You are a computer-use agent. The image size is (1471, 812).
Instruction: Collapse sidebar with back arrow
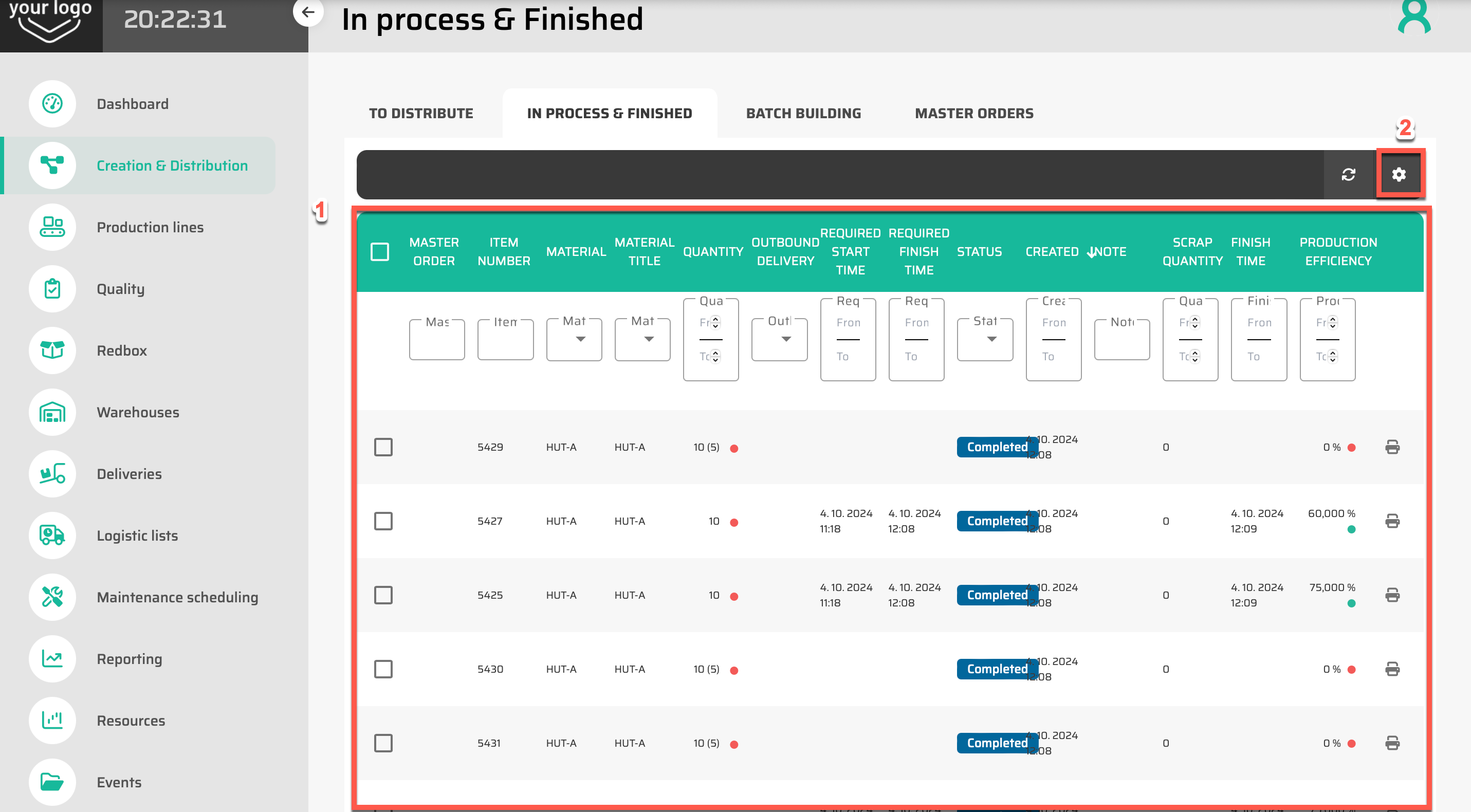tap(308, 12)
